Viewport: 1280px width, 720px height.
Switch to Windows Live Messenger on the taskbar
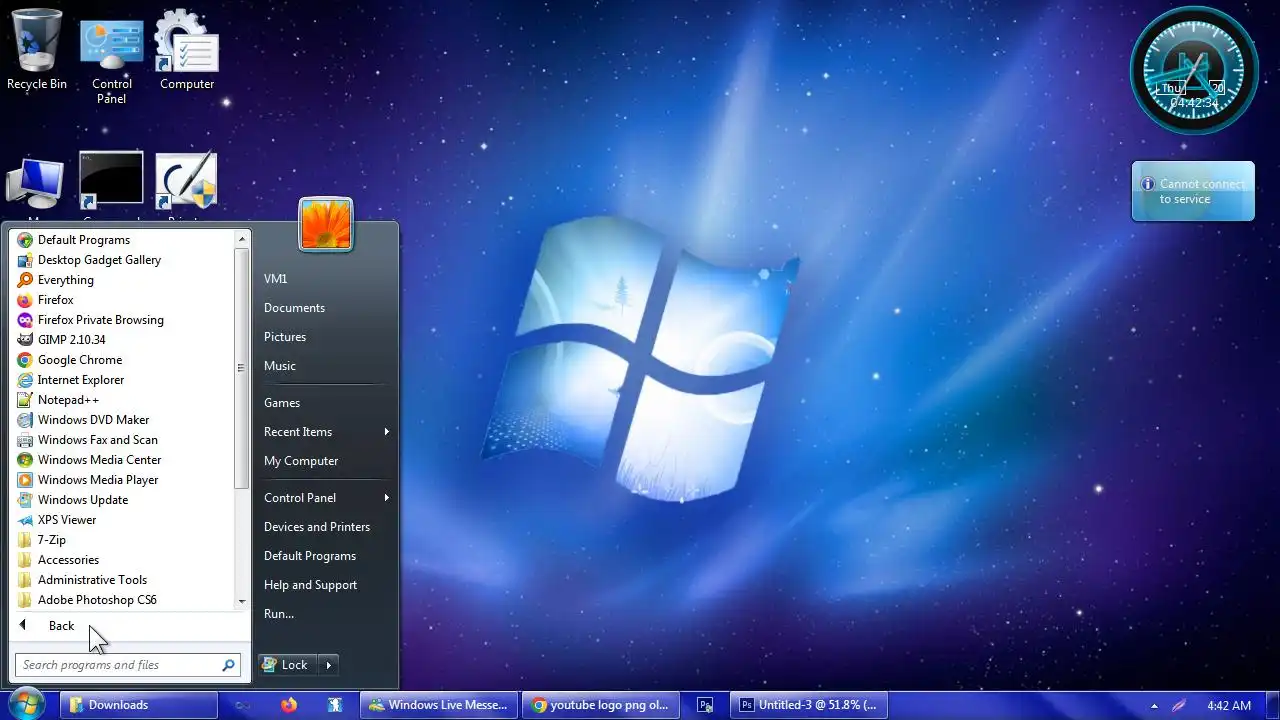coord(439,705)
